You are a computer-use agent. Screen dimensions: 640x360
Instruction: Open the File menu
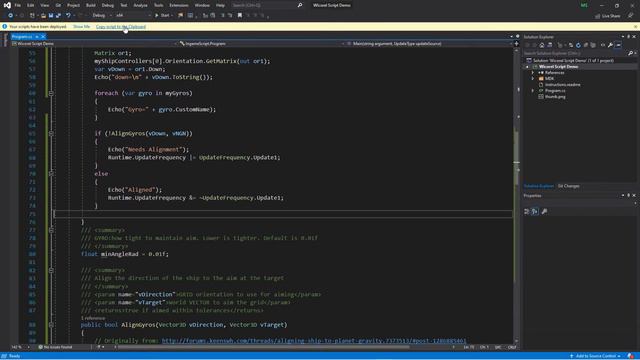pyautogui.click(x=18, y=5)
